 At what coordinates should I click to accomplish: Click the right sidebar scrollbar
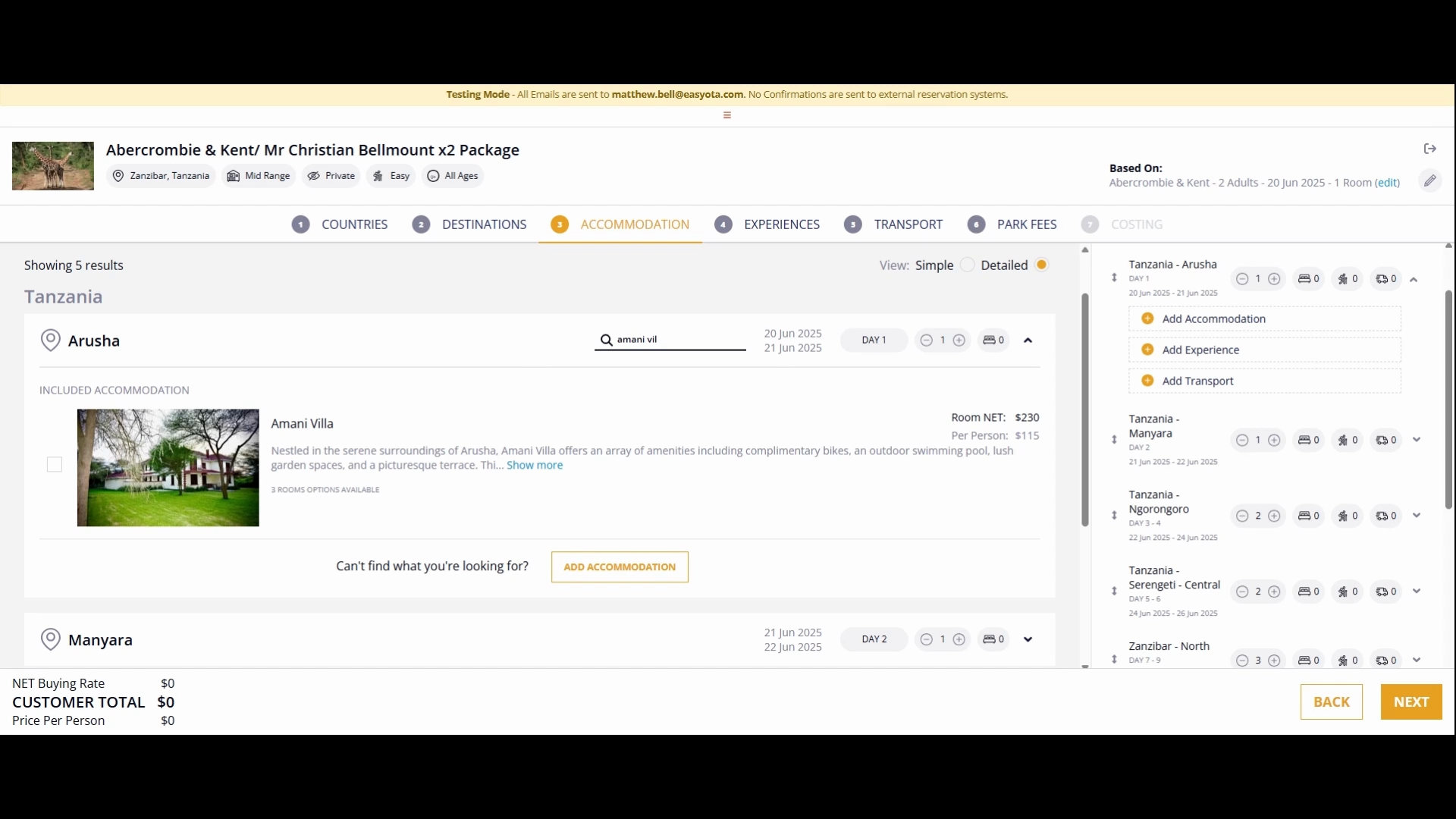coord(1448,400)
